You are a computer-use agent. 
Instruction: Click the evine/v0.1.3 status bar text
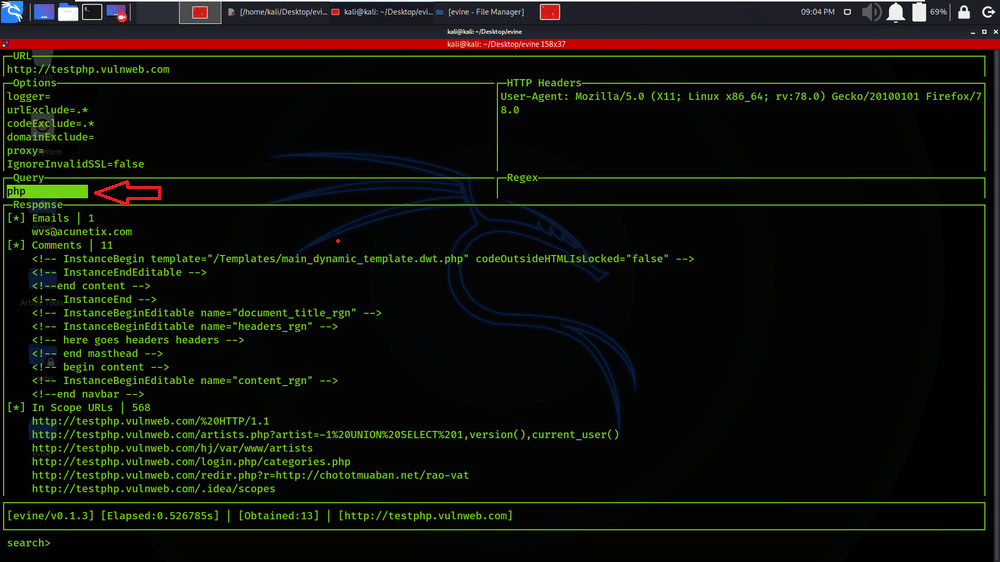50,516
